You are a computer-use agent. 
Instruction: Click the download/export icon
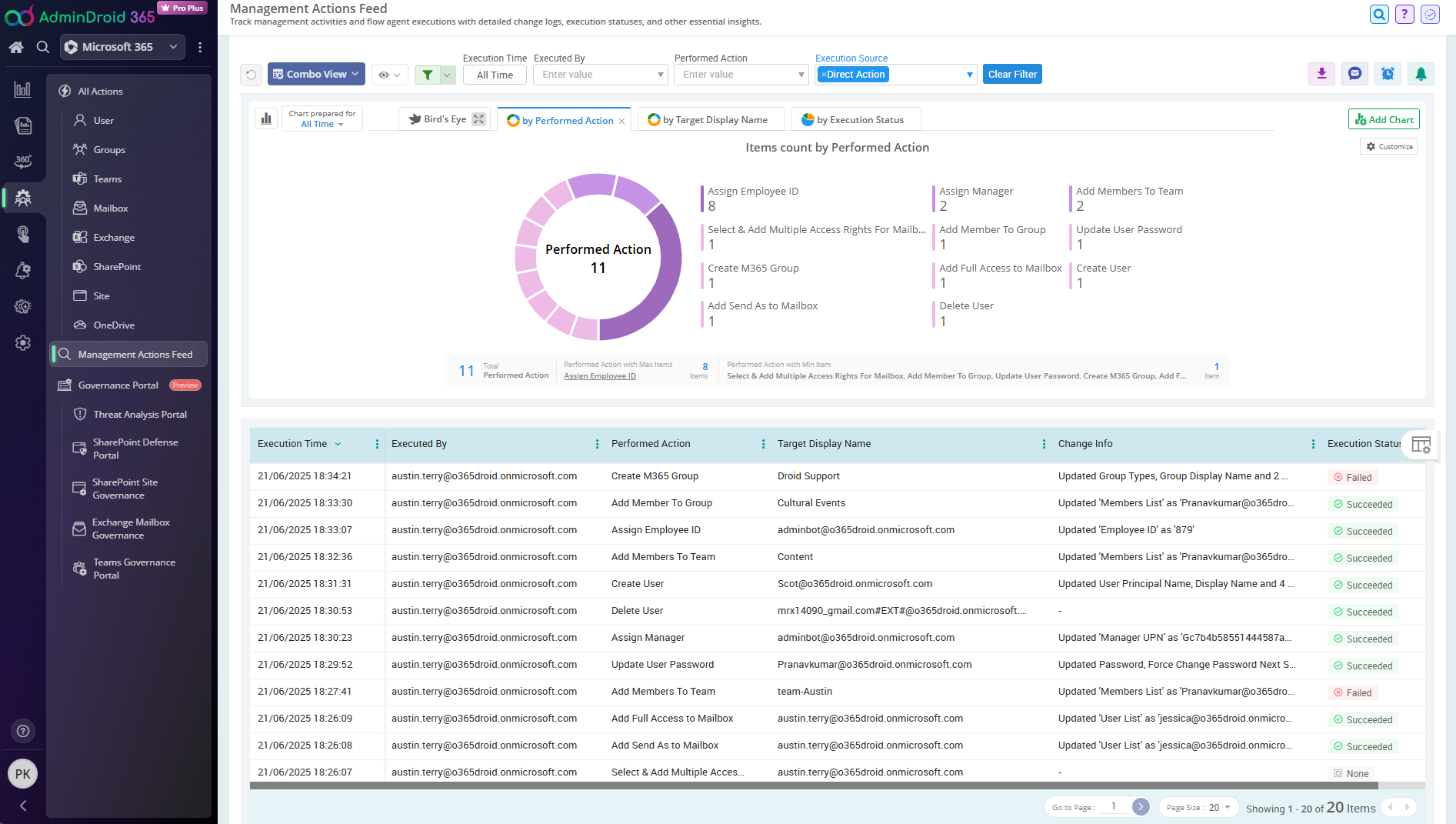[x=1321, y=74]
